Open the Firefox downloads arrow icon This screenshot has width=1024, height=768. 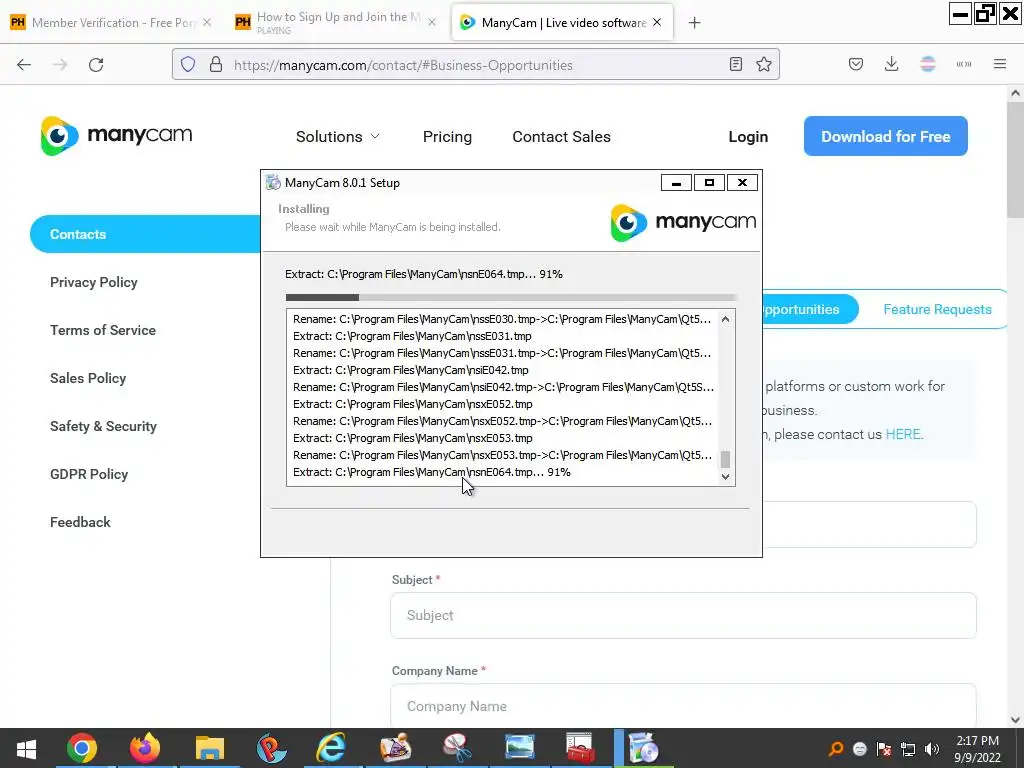pos(891,64)
